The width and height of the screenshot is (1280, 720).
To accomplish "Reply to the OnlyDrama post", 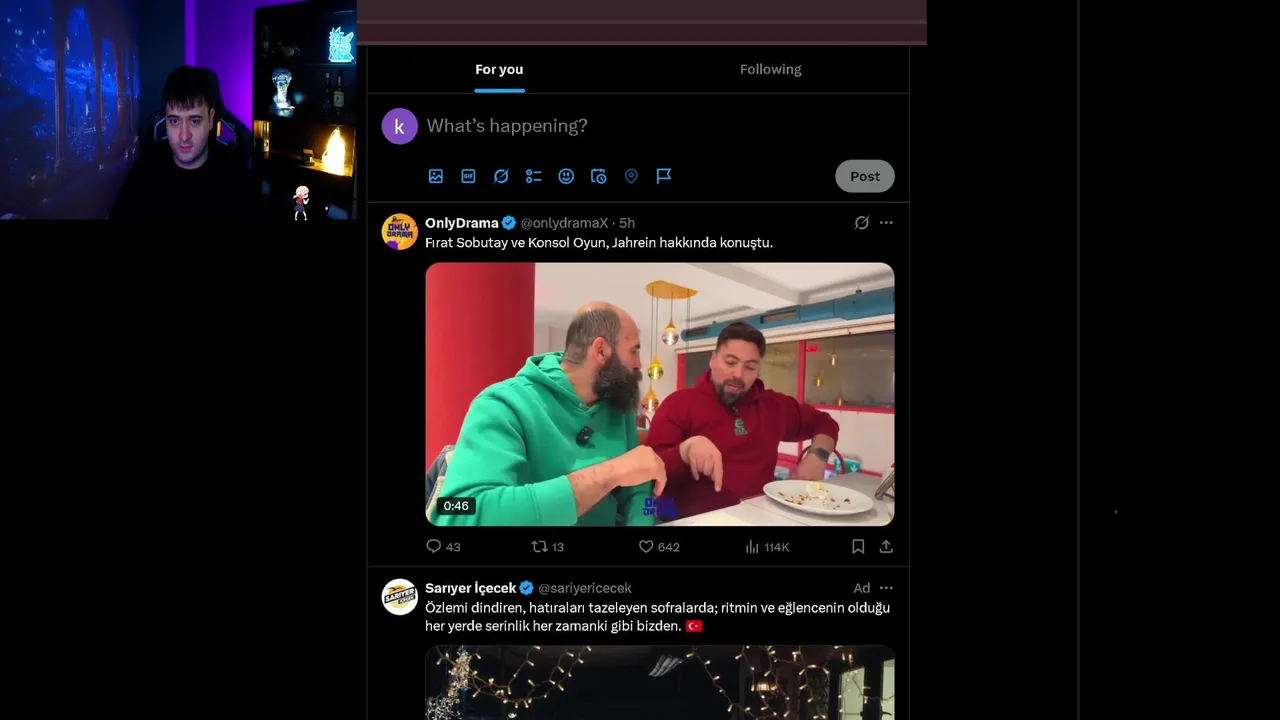I will coord(443,547).
